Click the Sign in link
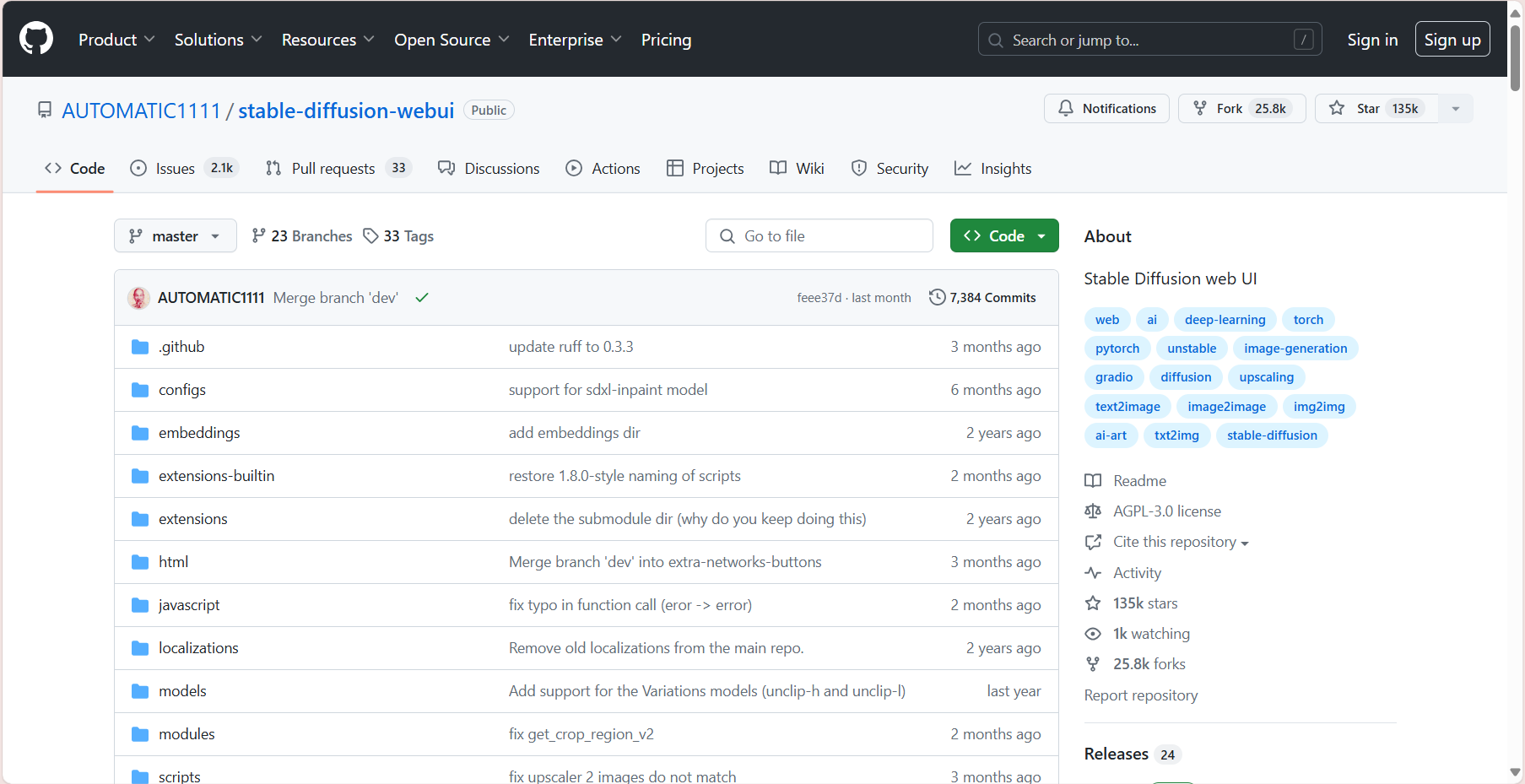This screenshot has width=1525, height=784. point(1372,40)
